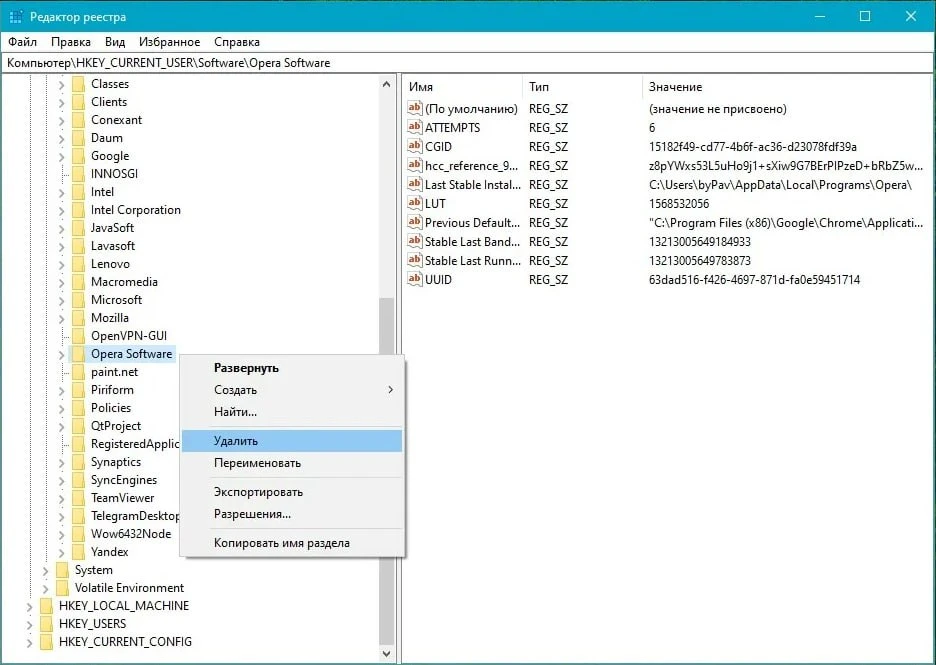
Task: Click the HKEY_USERS folder icon
Action: click(46, 624)
